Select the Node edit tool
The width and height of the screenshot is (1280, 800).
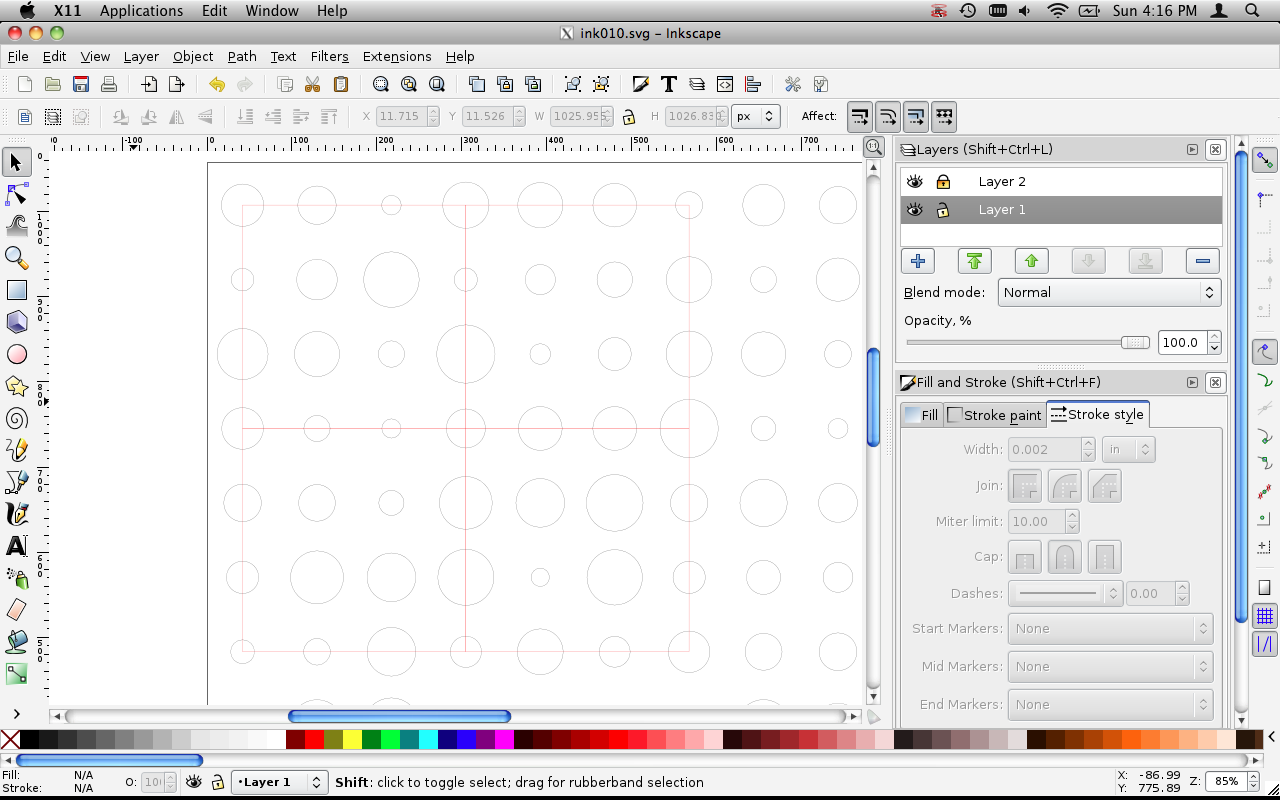coord(16,193)
